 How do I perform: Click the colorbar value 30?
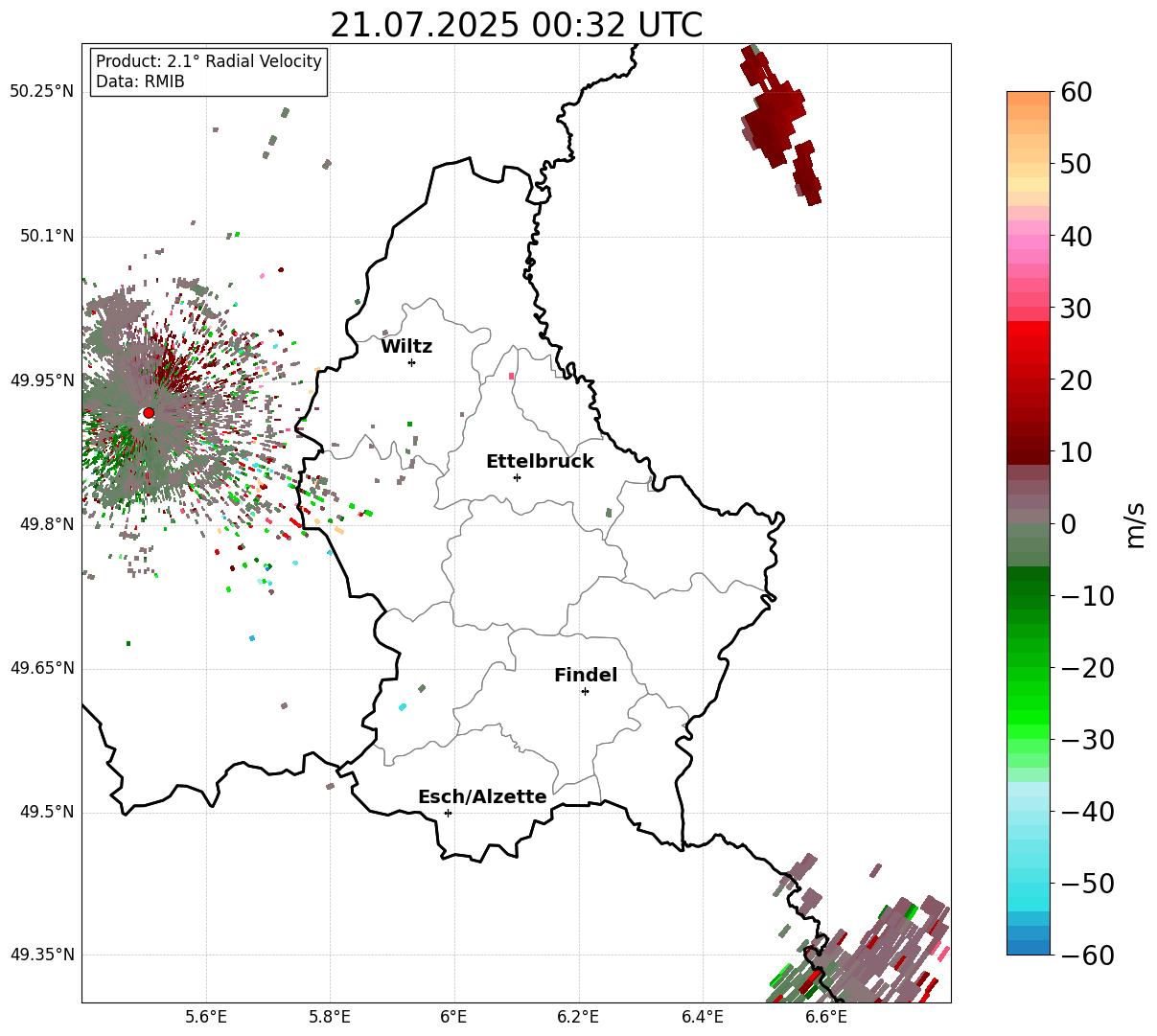1076,309
